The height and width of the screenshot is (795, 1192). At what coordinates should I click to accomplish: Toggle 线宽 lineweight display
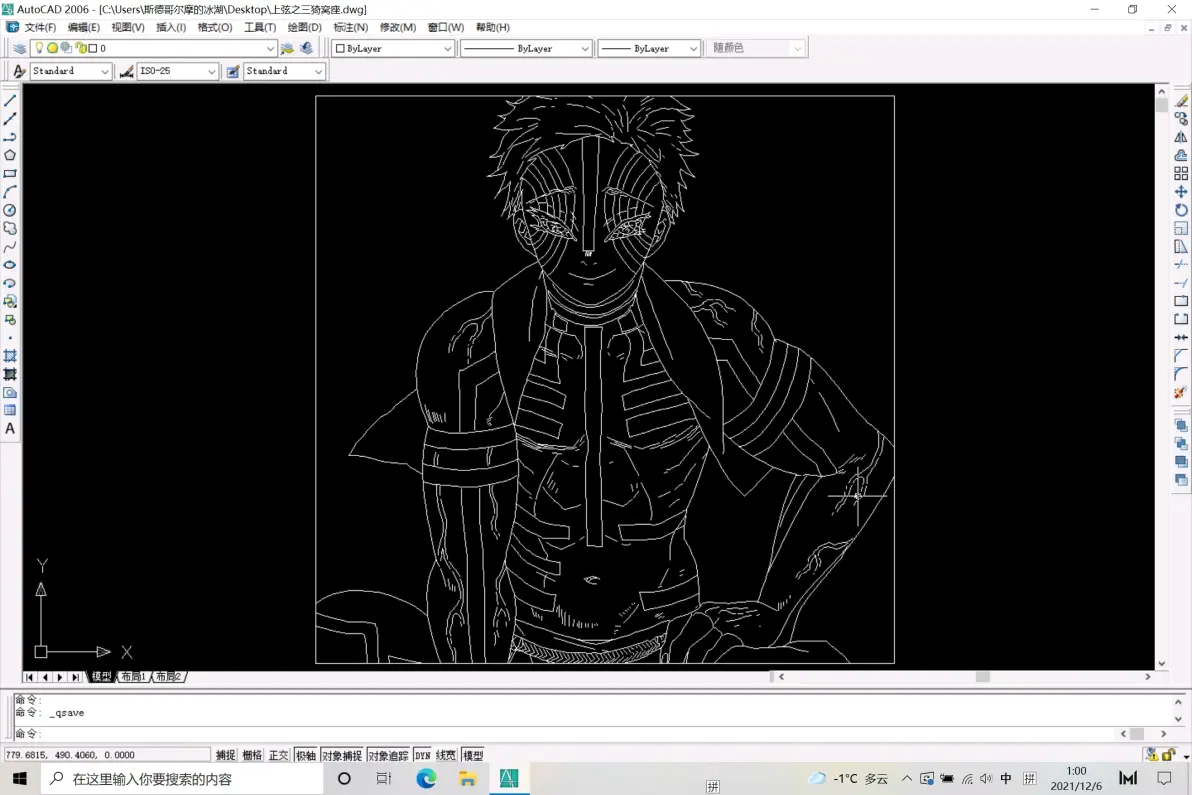[x=445, y=755]
